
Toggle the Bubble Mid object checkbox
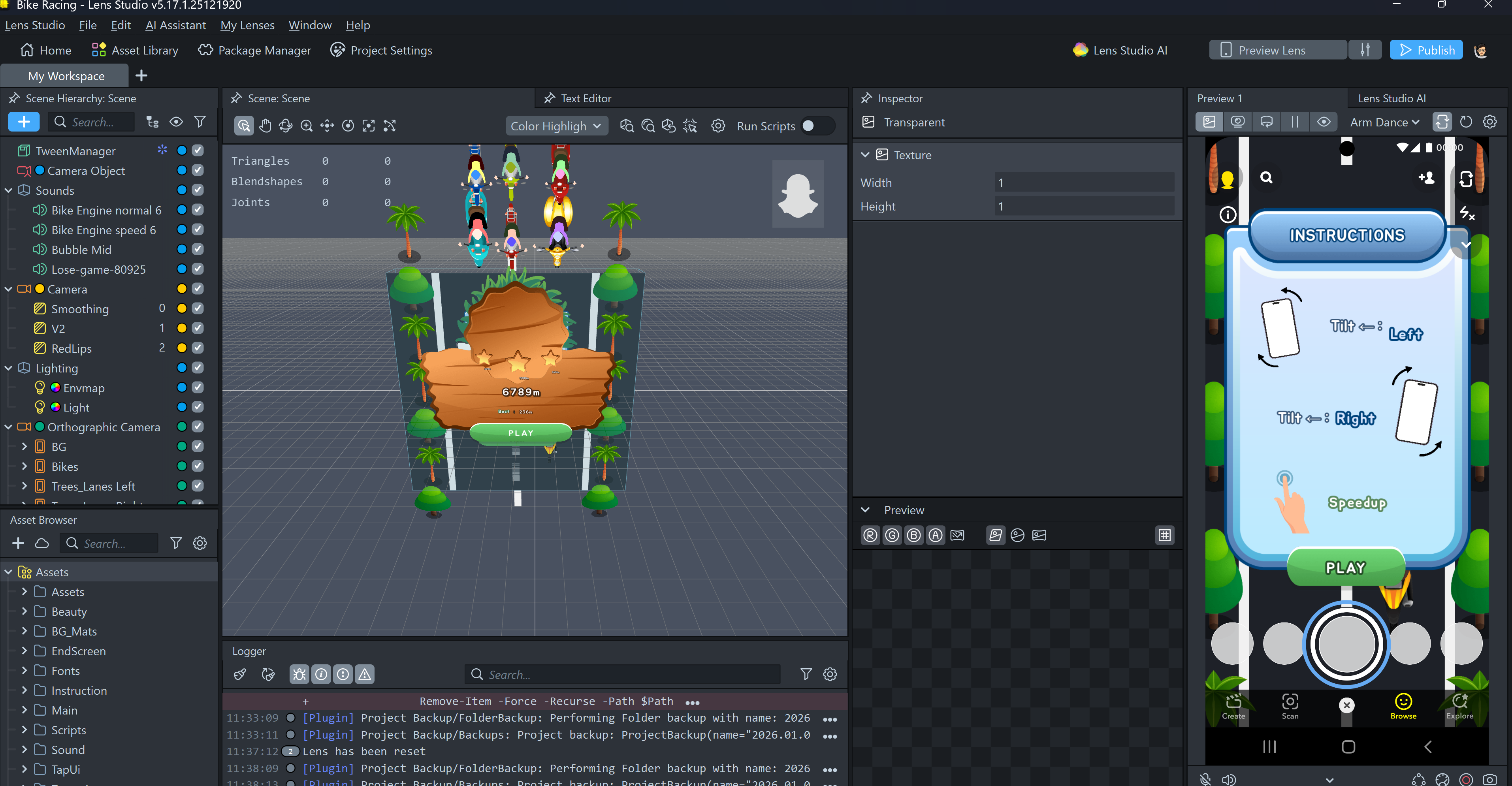click(x=198, y=250)
